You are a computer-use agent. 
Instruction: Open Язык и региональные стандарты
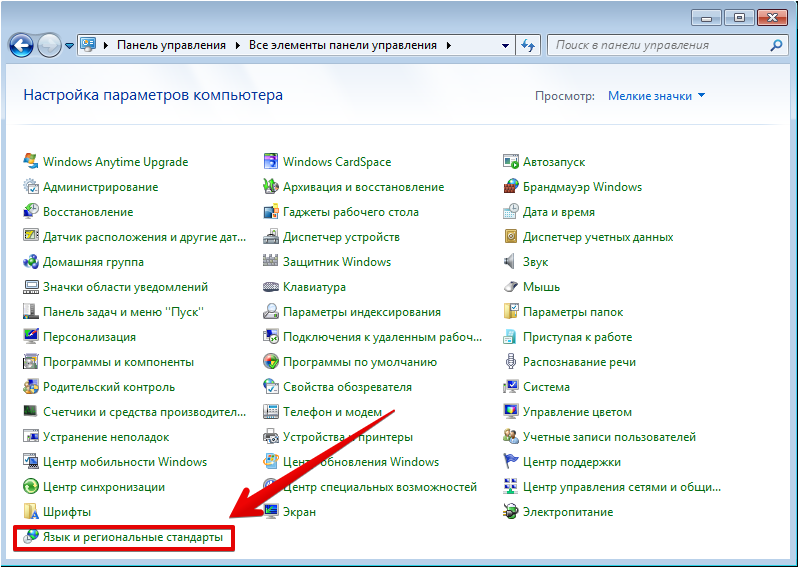click(123, 537)
